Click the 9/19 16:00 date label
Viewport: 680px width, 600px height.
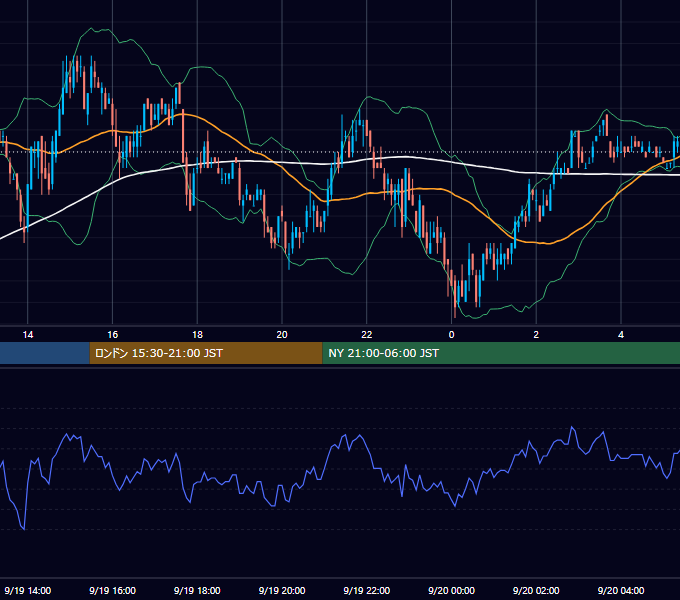[x=112, y=590]
